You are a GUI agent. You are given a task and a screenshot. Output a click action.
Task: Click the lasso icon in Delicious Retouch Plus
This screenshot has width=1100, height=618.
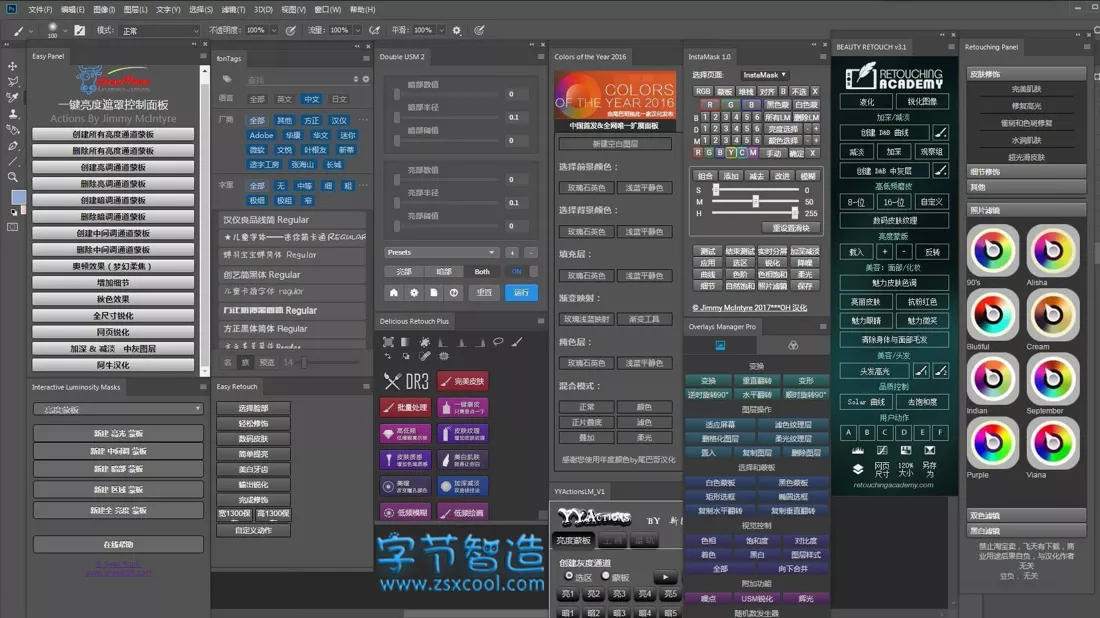click(498, 342)
